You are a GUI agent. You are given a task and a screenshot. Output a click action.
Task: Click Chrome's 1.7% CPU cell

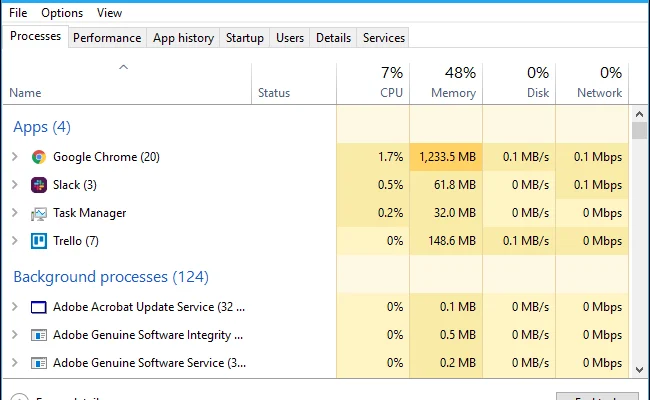pyautogui.click(x=373, y=157)
